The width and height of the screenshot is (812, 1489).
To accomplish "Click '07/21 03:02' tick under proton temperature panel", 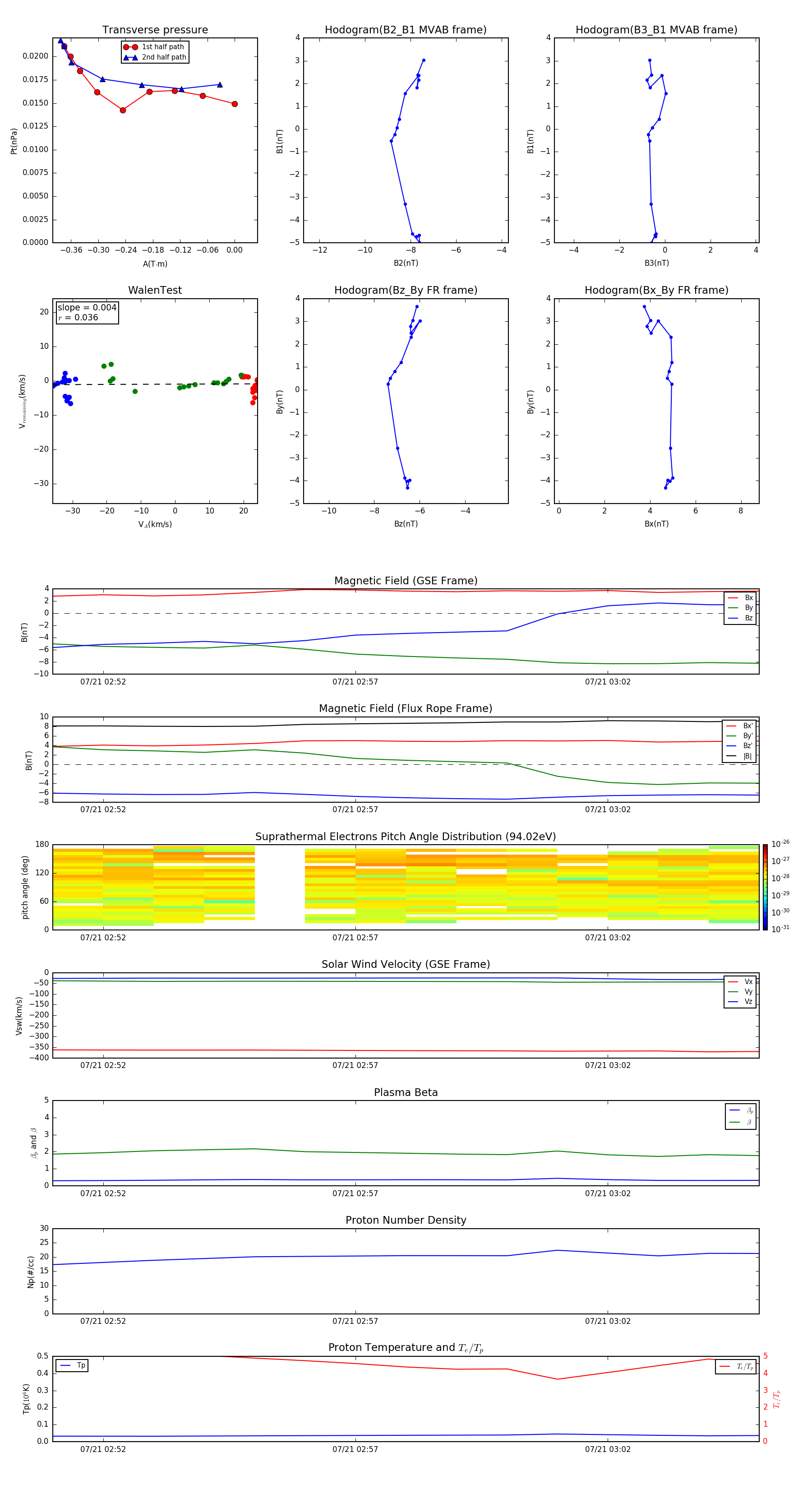I will [607, 1449].
